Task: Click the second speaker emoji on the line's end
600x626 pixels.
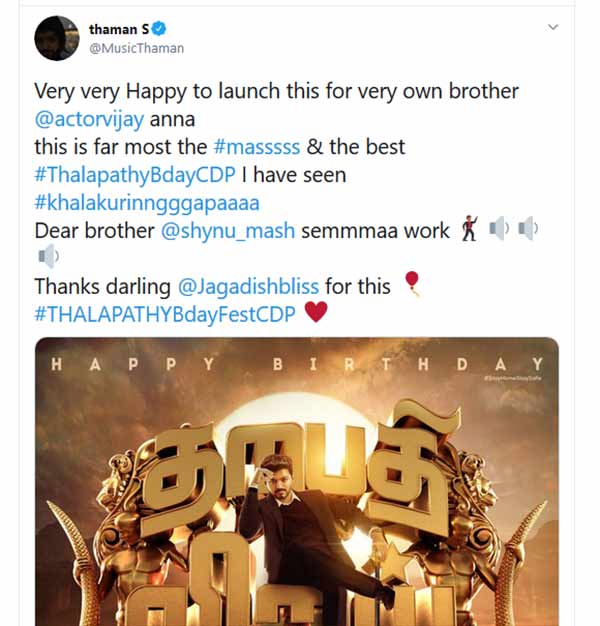Action: pyautogui.click(x=529, y=230)
